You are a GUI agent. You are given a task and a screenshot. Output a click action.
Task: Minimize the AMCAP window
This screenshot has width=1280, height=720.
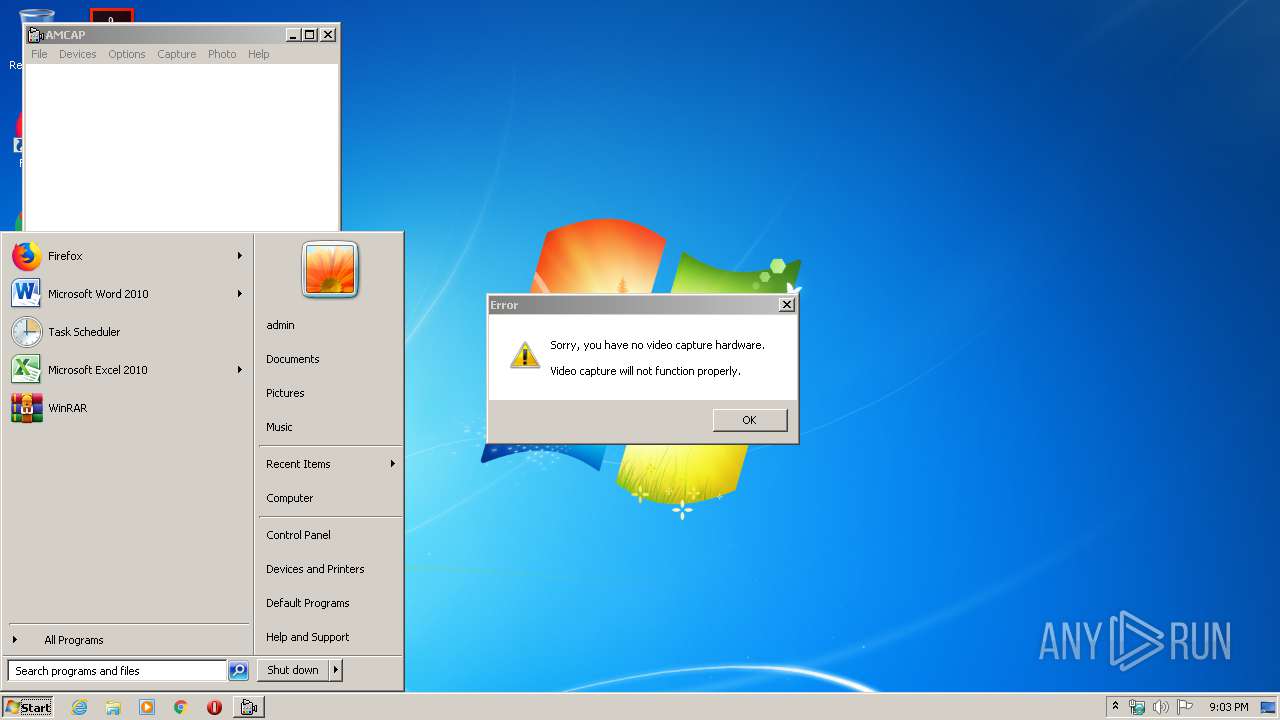click(293, 35)
